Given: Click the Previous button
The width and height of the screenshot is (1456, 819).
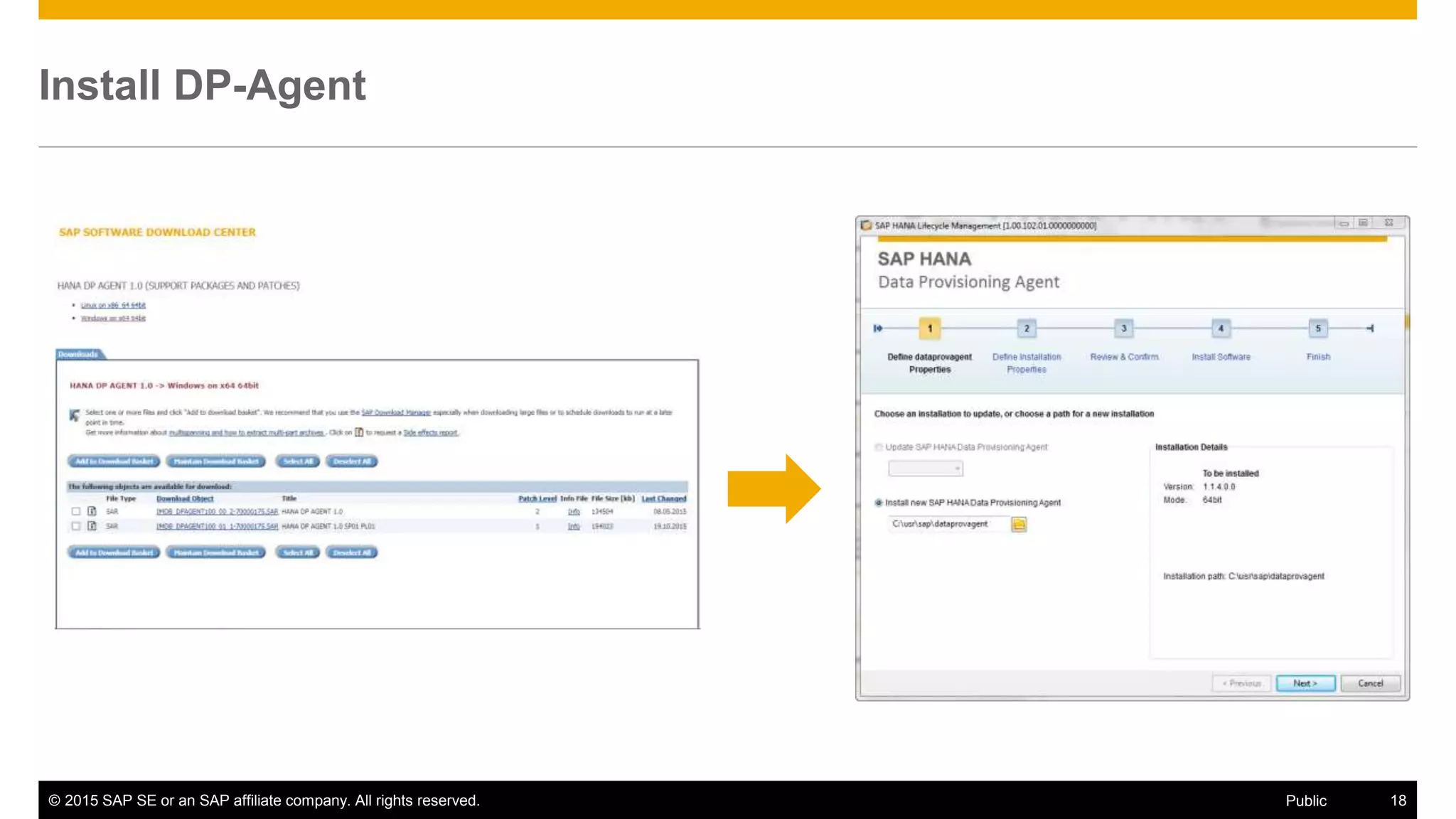Looking at the screenshot, I should tap(1241, 683).
